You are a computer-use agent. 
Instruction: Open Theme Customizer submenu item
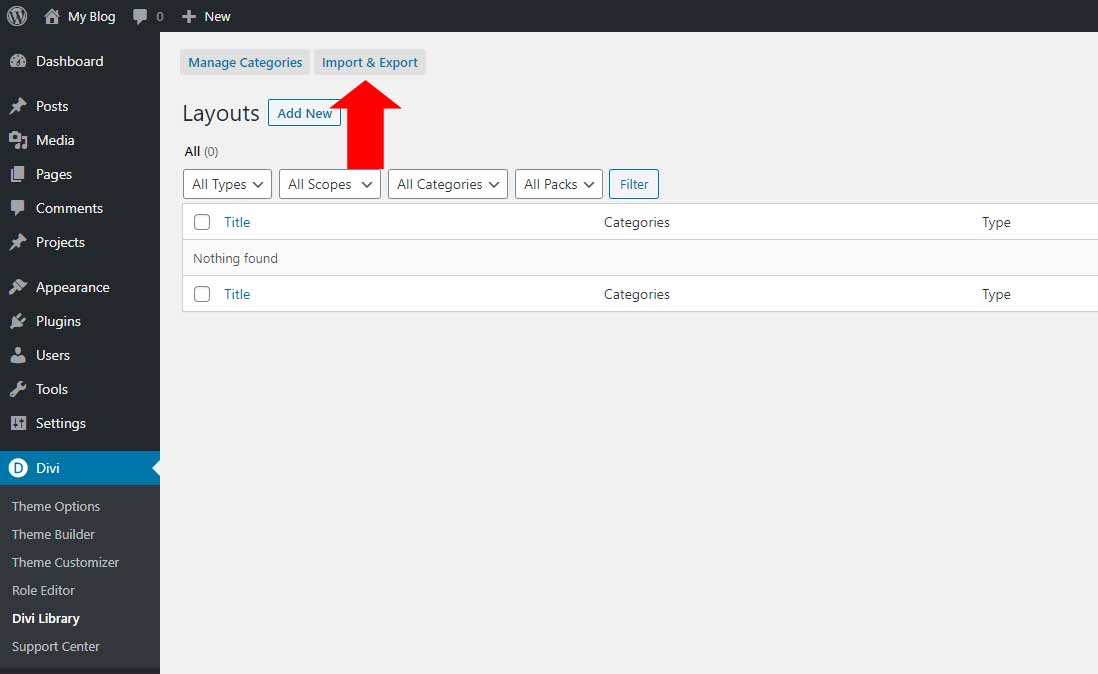click(x=65, y=562)
